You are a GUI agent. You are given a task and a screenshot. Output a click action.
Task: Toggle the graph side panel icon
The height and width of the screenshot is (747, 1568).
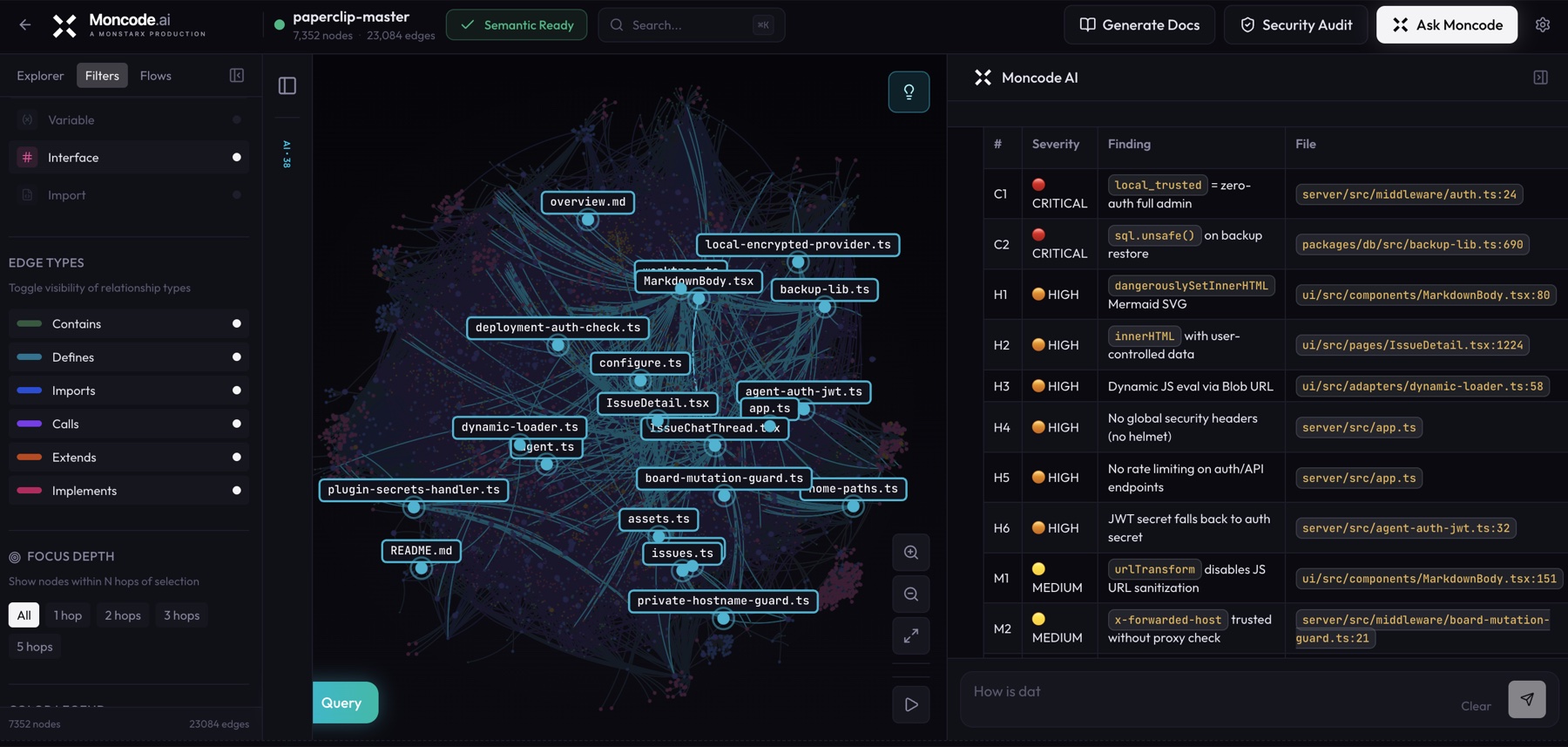click(287, 85)
